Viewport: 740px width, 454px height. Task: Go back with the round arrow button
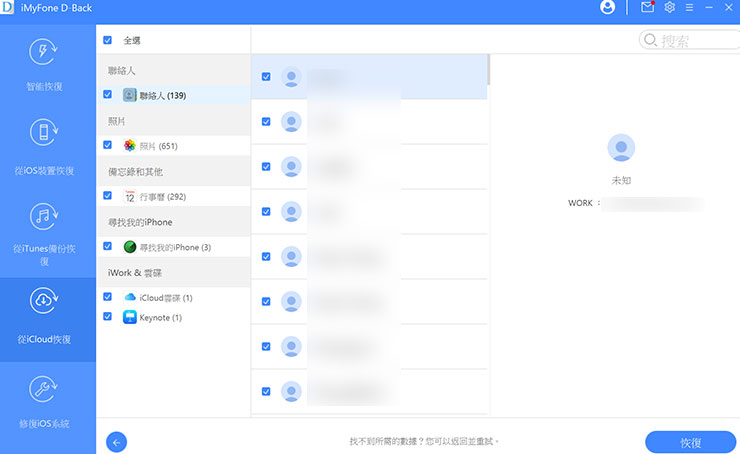click(x=117, y=442)
